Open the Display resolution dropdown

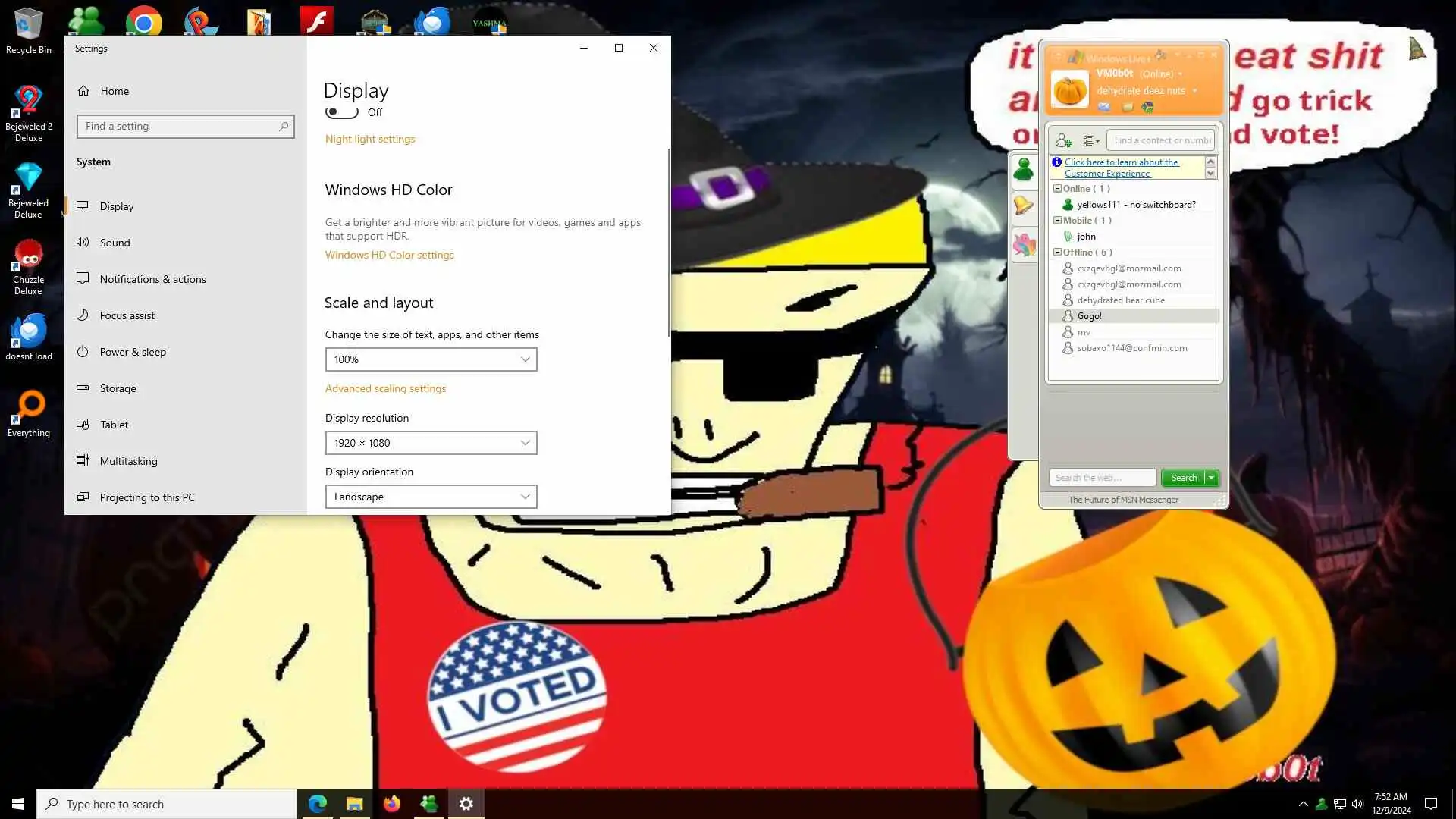431,443
